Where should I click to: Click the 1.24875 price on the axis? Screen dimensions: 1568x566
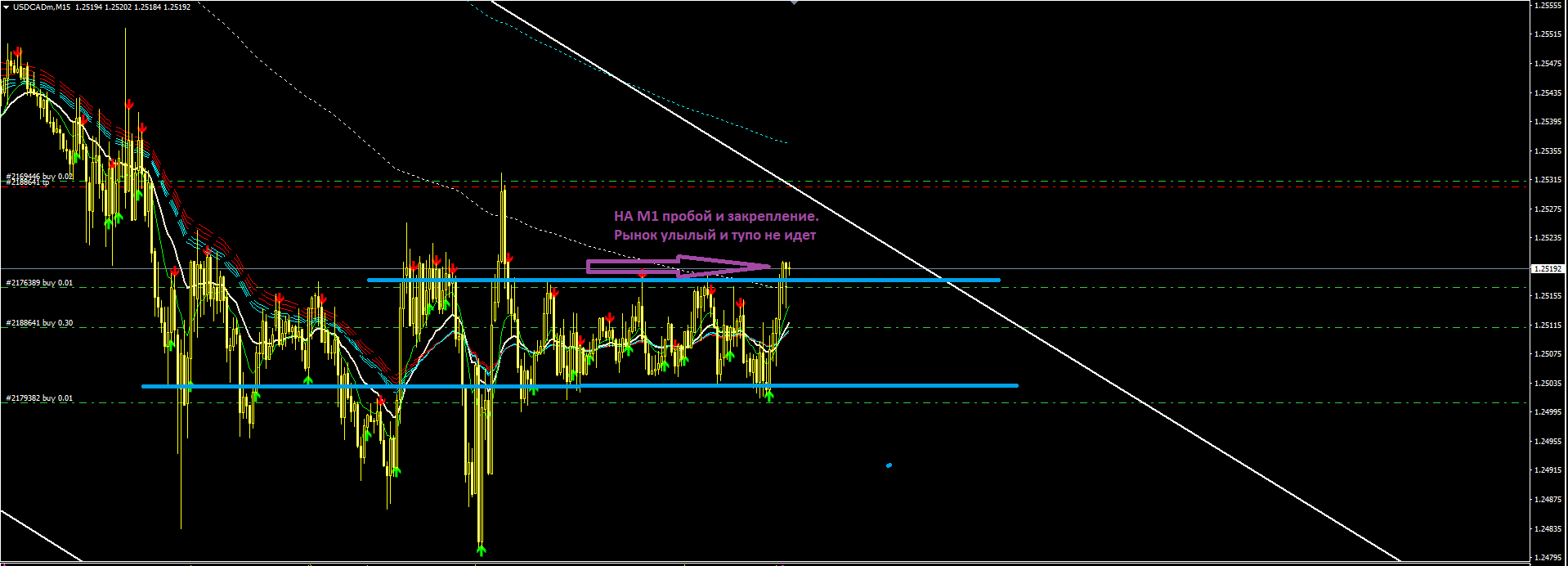pos(1548,499)
